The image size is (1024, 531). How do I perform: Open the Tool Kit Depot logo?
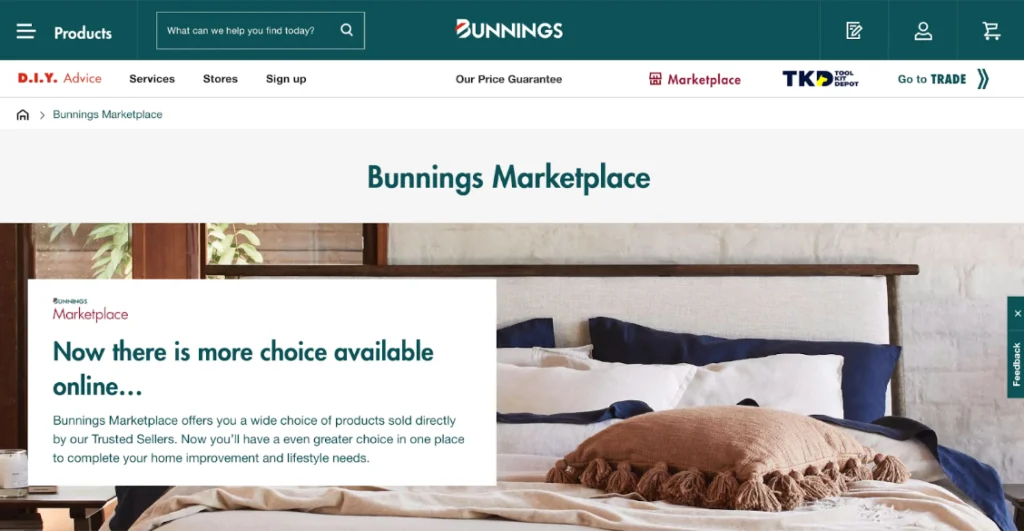click(x=820, y=79)
